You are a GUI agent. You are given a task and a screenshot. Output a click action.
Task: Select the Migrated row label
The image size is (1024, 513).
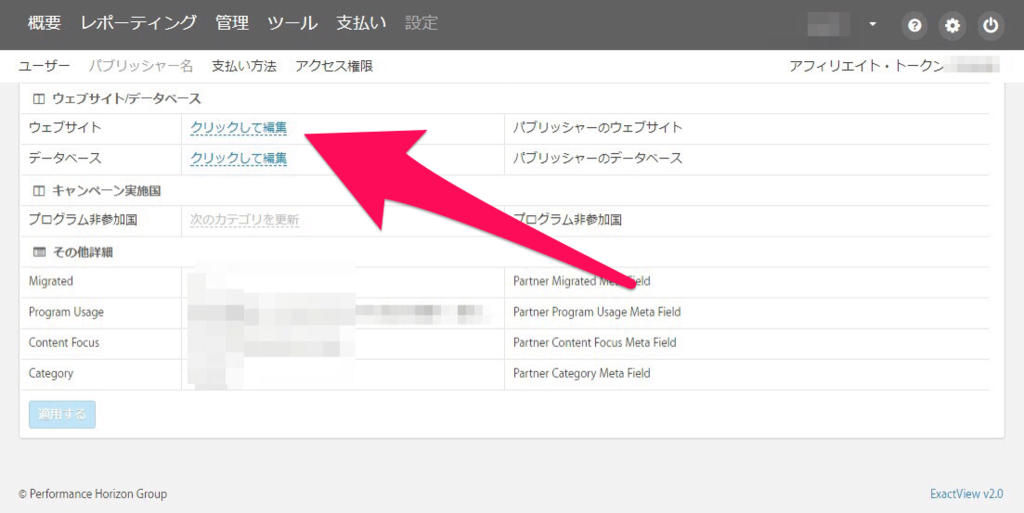pos(51,281)
